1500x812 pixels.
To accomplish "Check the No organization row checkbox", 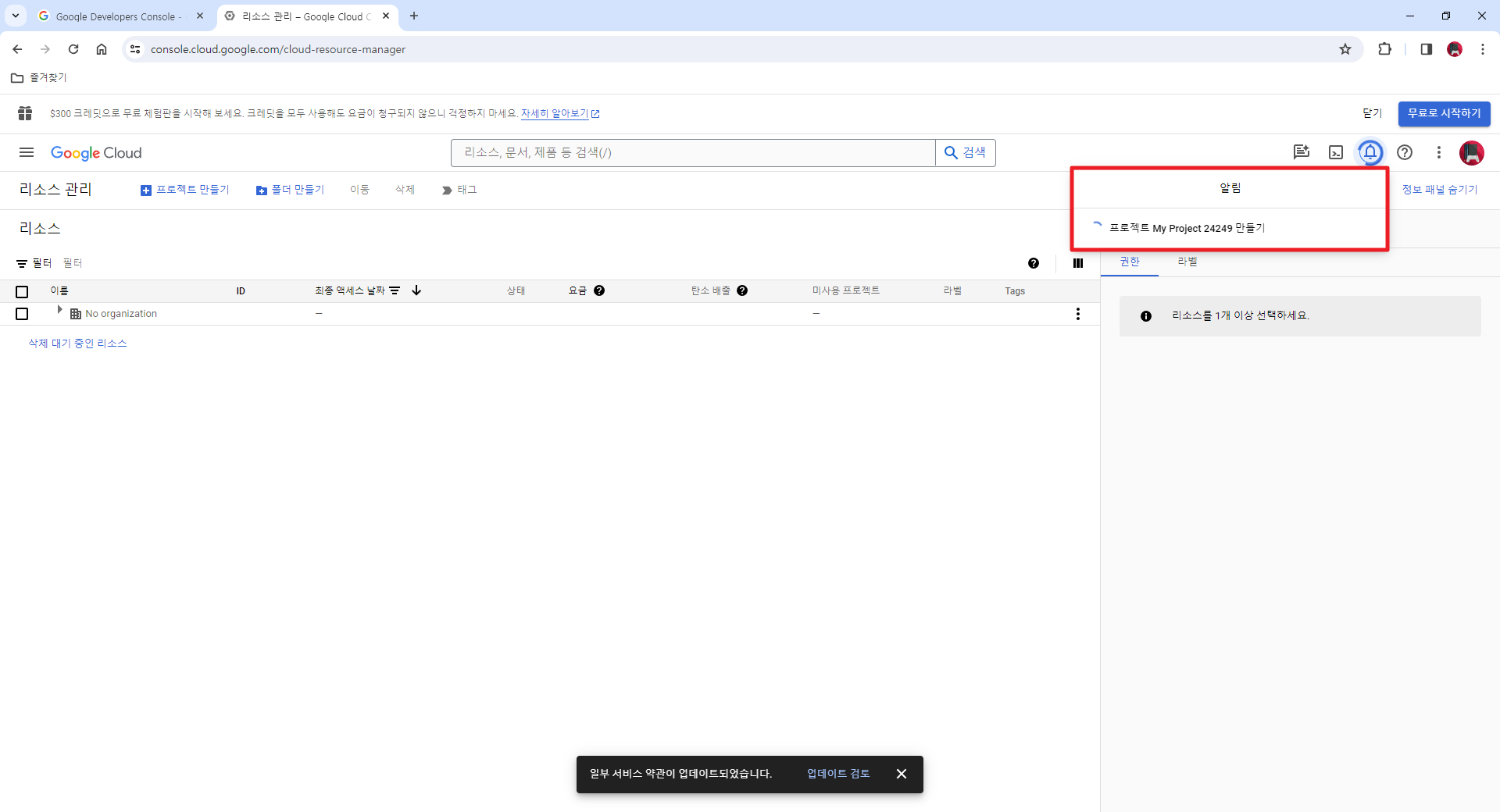I will (x=21, y=314).
